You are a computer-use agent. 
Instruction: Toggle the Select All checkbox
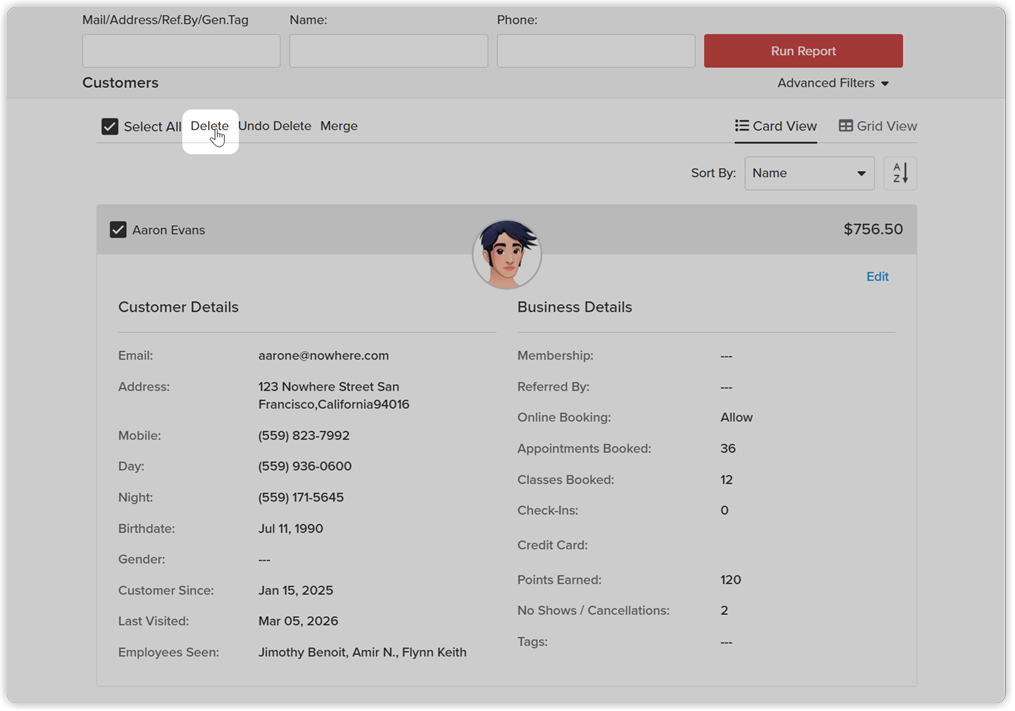click(110, 126)
